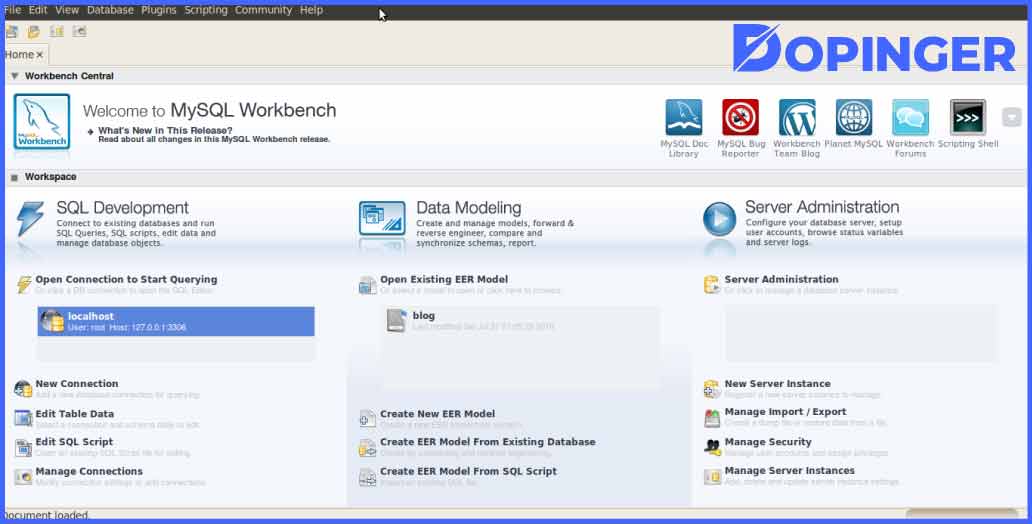
Task: Click the Server Administration play icon
Action: (x=719, y=219)
